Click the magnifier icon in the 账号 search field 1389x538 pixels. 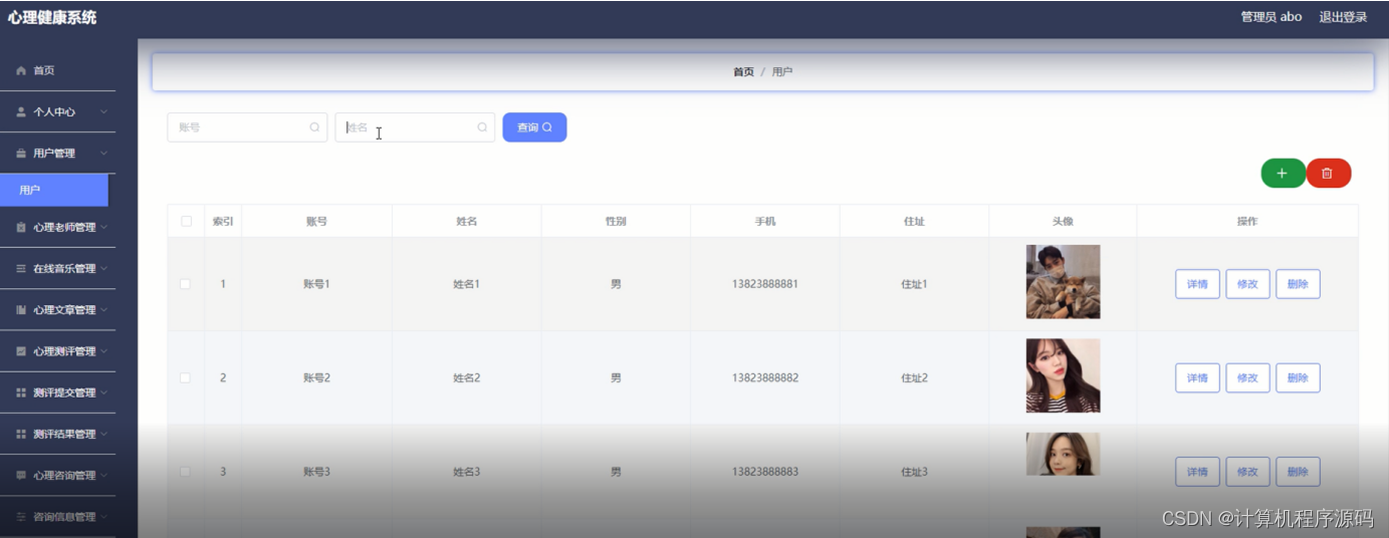click(314, 127)
